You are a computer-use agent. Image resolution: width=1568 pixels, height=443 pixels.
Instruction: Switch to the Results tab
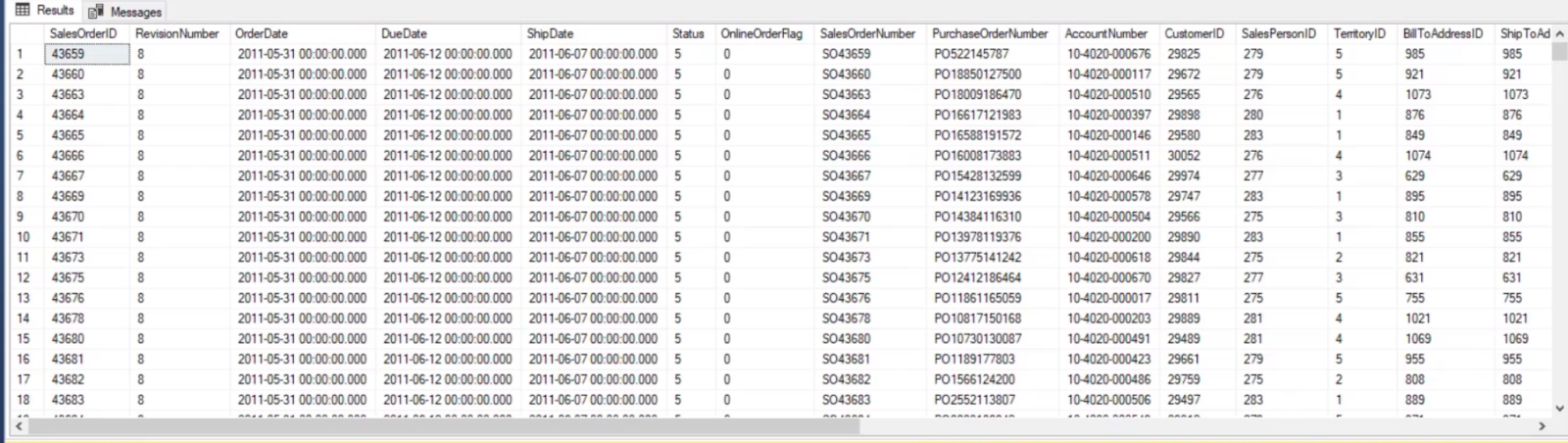click(45, 11)
